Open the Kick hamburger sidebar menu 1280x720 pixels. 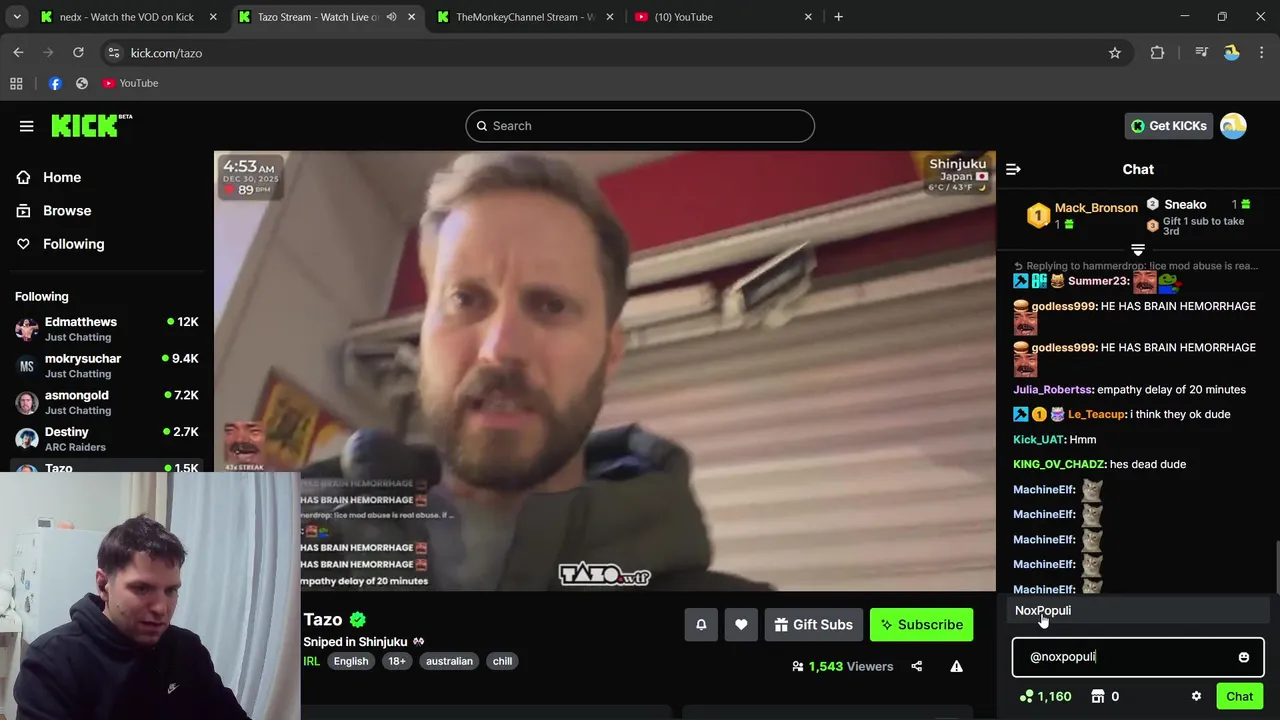pos(27,126)
